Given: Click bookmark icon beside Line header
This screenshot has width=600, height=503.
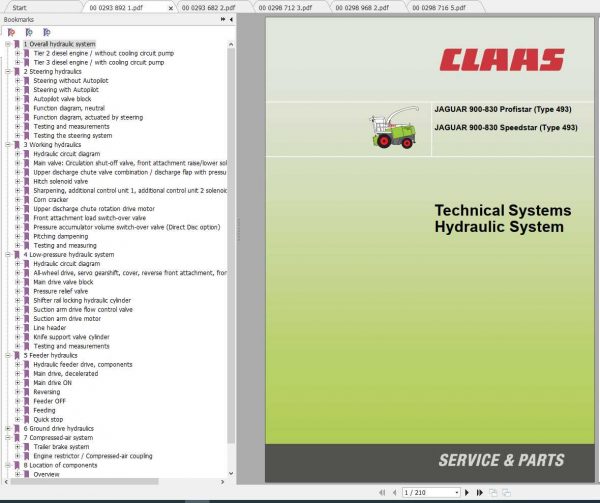Looking at the screenshot, I should click(26, 328).
